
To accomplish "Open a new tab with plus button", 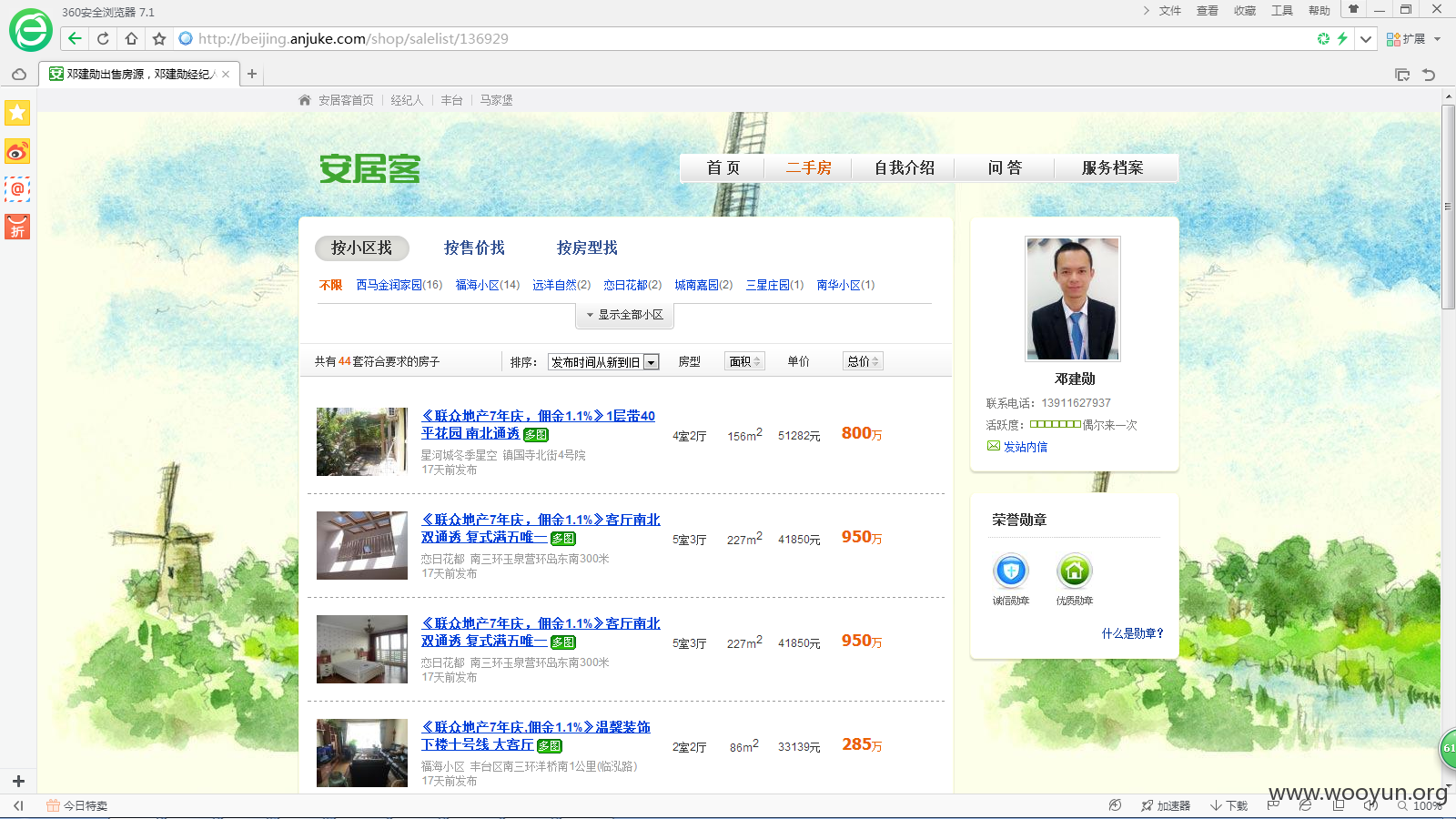I will pos(252,74).
